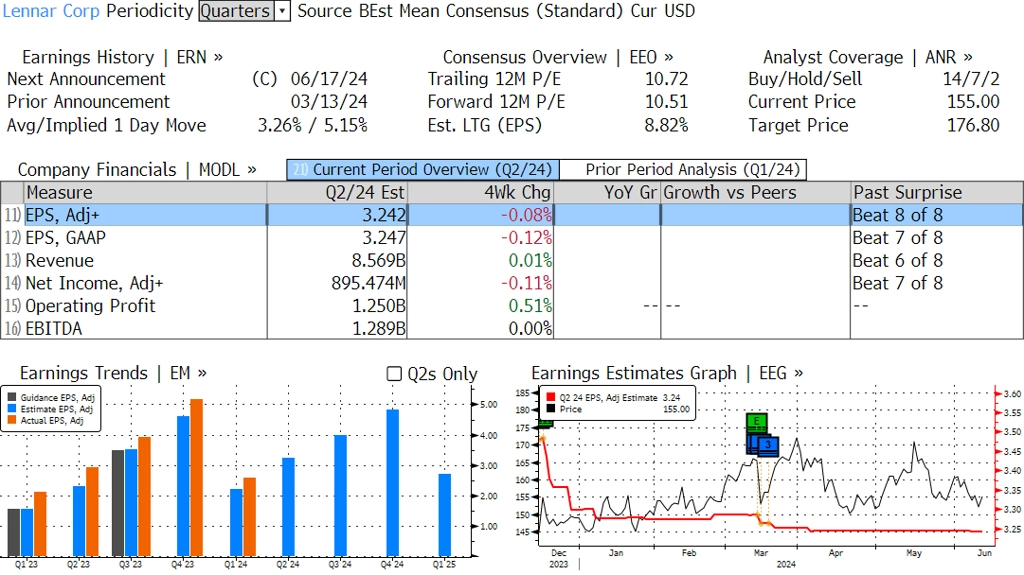Click the blue Estimate EPS legend swatch
Image resolution: width=1024 pixels, height=575 pixels.
pyautogui.click(x=12, y=409)
